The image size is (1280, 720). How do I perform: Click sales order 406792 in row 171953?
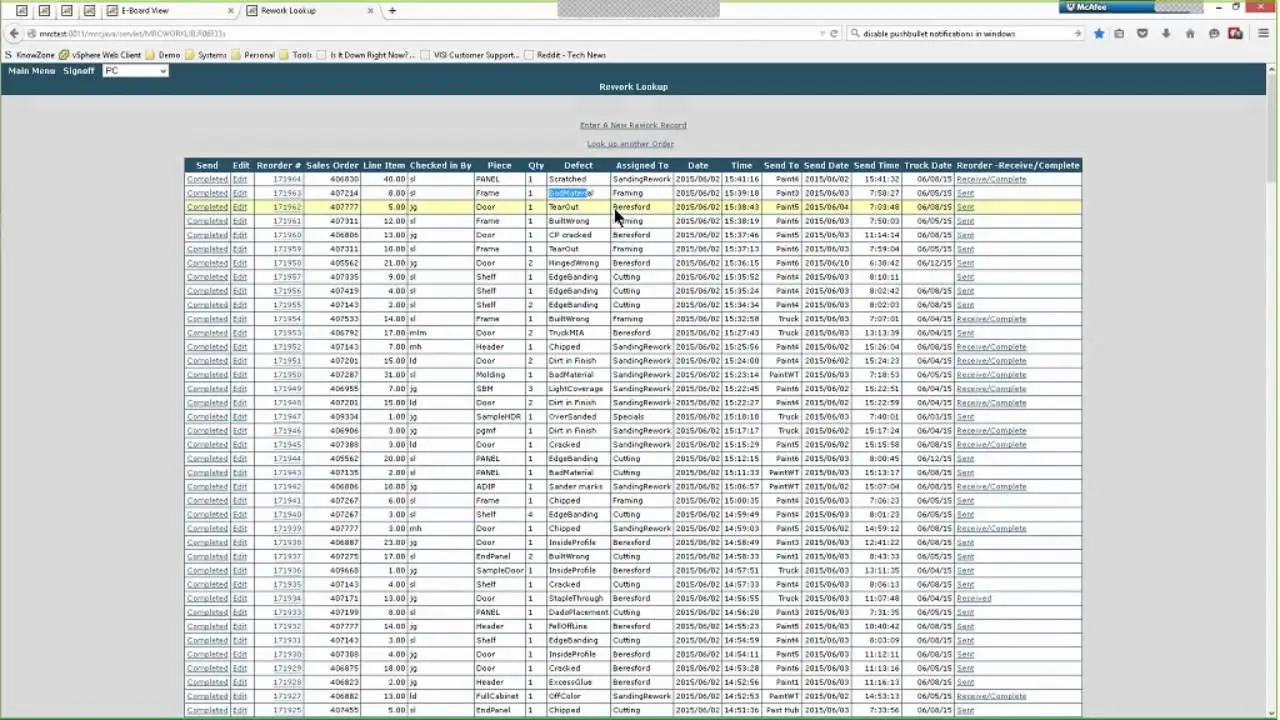pos(345,333)
